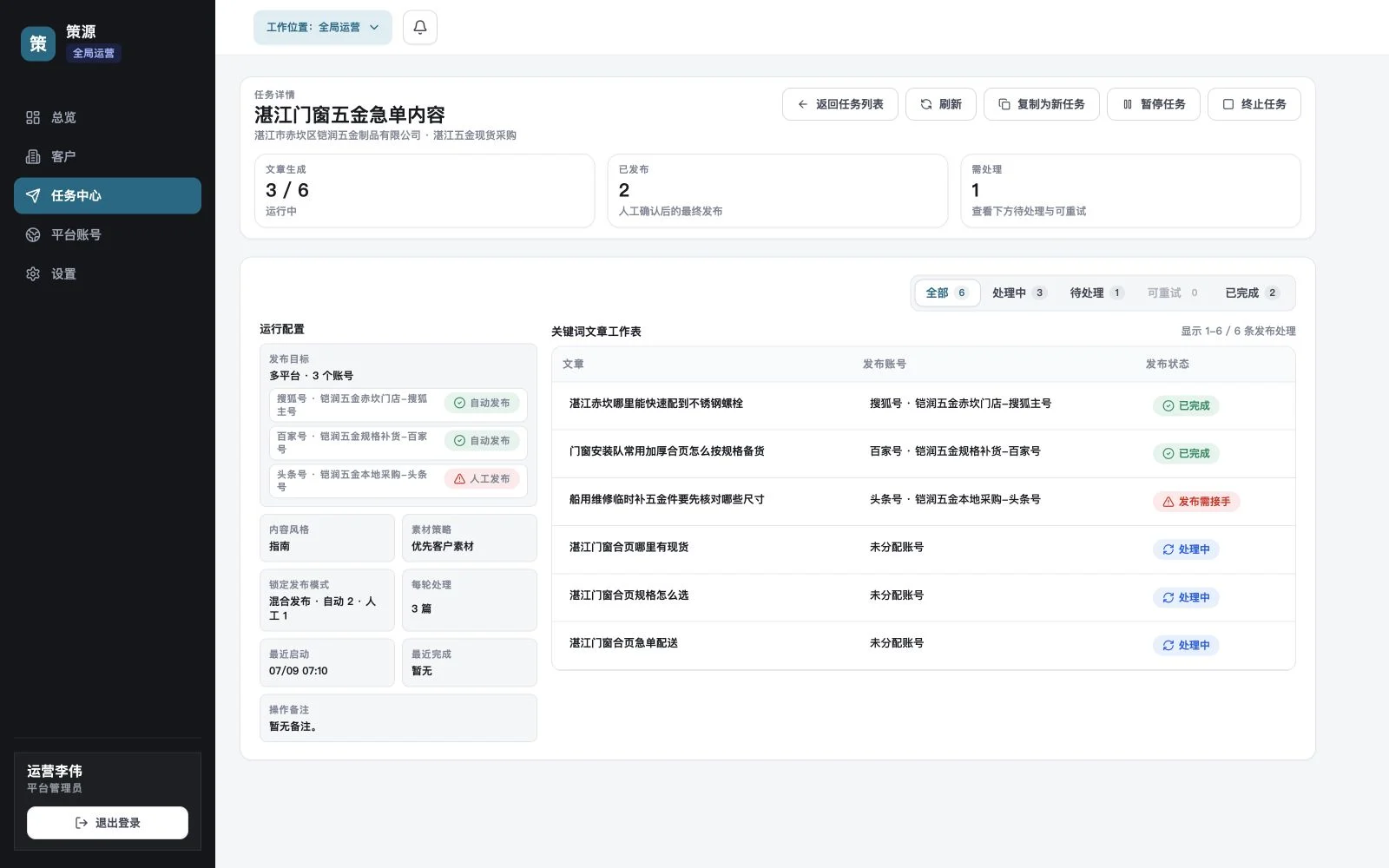The image size is (1389, 868).
Task: Click the 文章 column header
Action: 573,365
